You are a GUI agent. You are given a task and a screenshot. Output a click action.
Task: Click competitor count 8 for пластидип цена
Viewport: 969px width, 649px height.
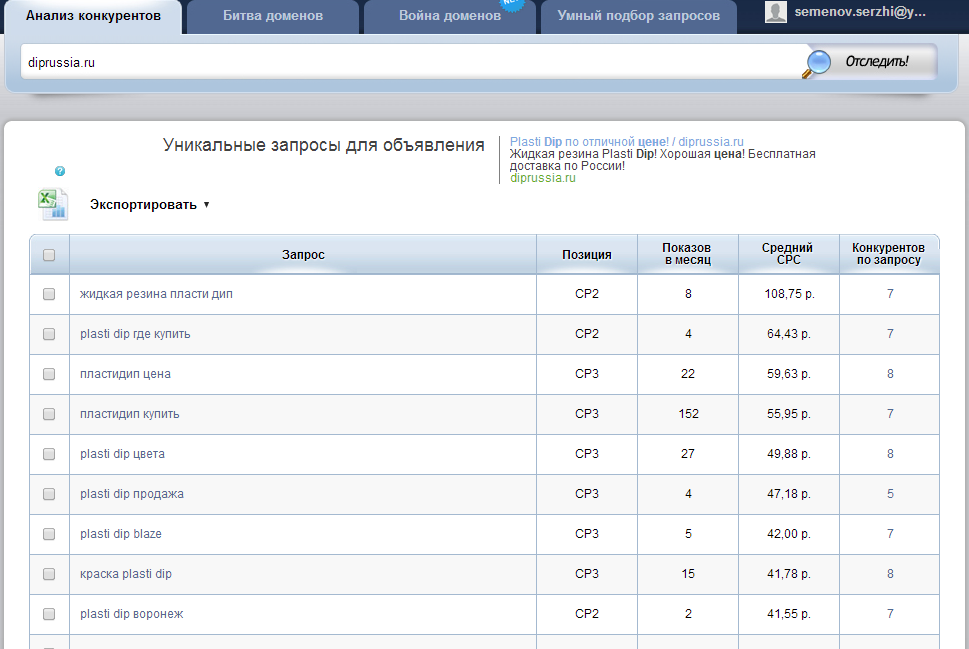890,374
